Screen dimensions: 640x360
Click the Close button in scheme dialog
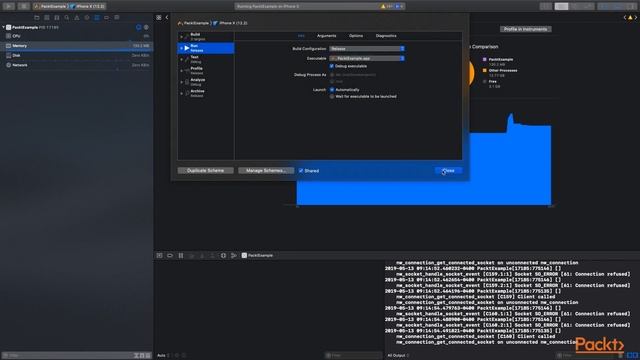448,171
